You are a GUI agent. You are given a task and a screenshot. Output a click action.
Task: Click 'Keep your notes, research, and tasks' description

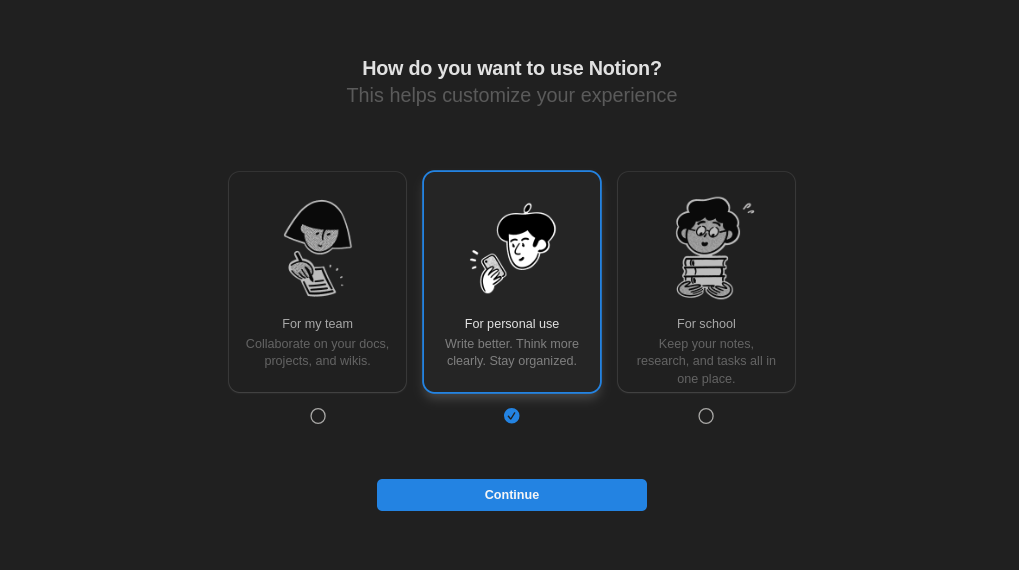706,361
